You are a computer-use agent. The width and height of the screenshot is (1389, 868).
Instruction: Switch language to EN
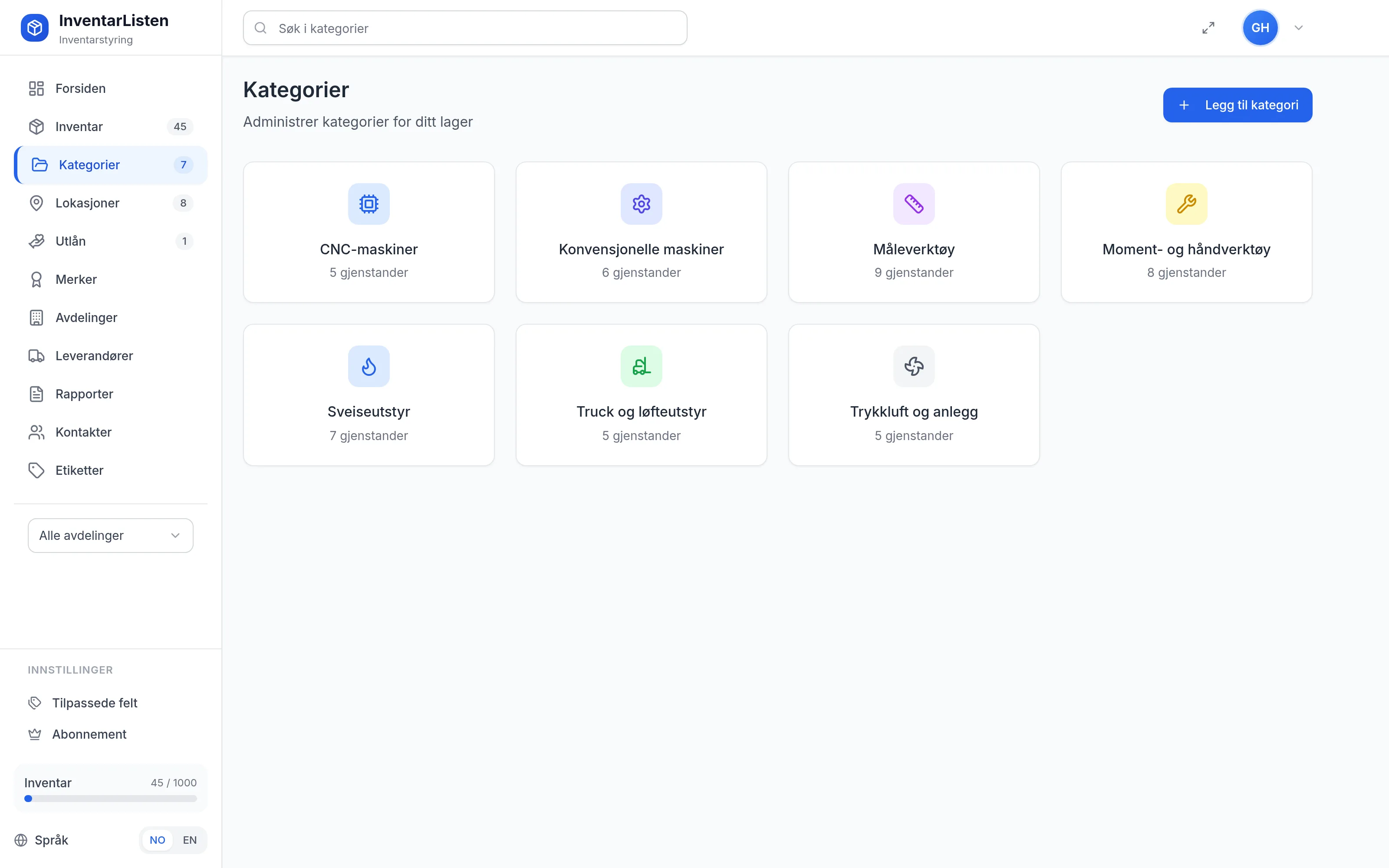pos(189,840)
